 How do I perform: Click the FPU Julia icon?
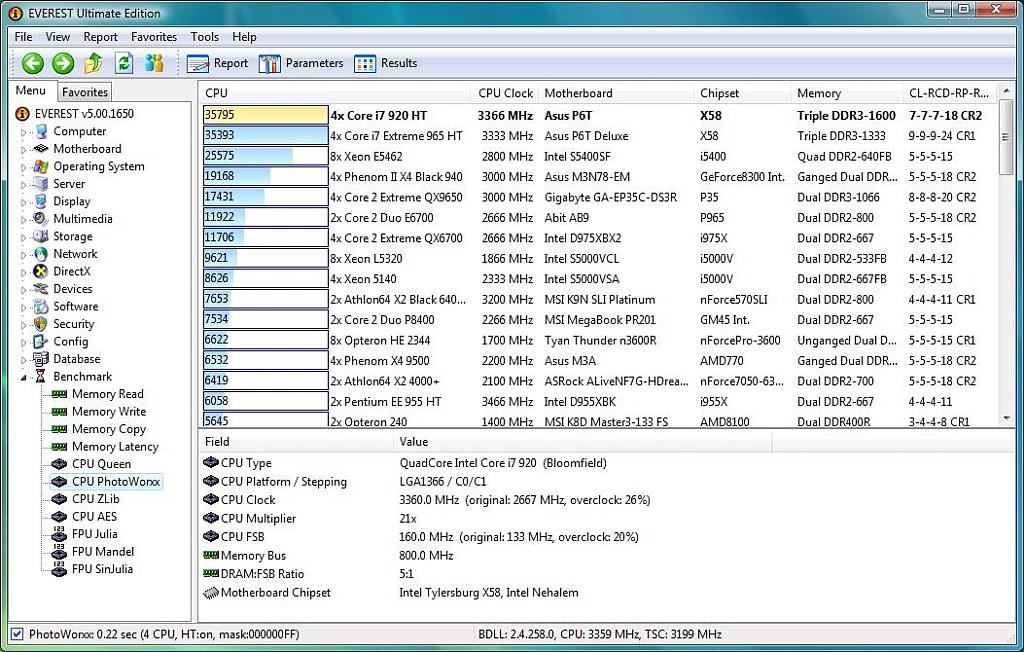point(59,534)
